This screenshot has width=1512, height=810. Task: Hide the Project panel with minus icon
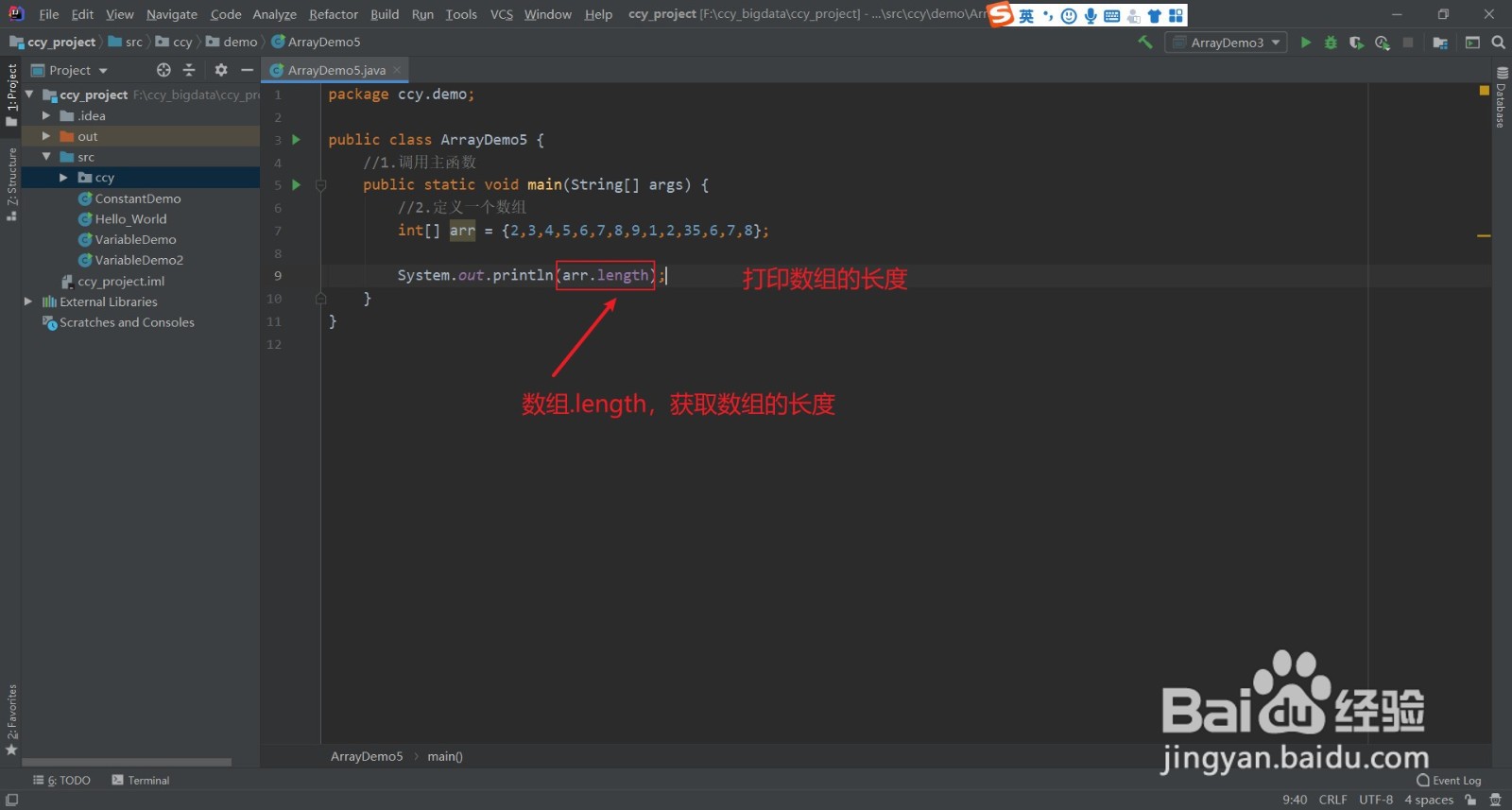pos(247,70)
